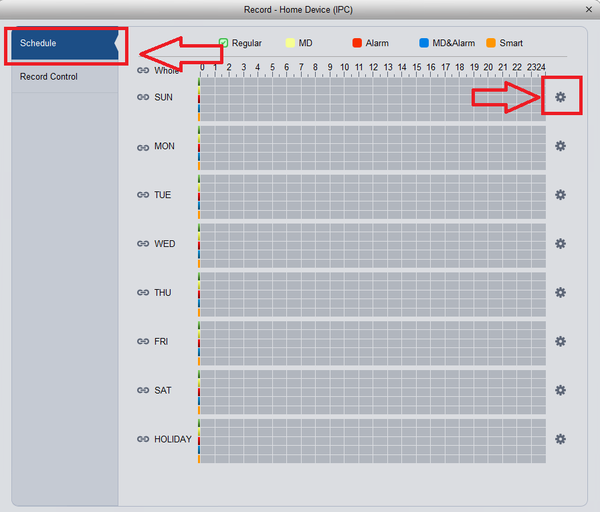Select the yellow MD record type

290,43
